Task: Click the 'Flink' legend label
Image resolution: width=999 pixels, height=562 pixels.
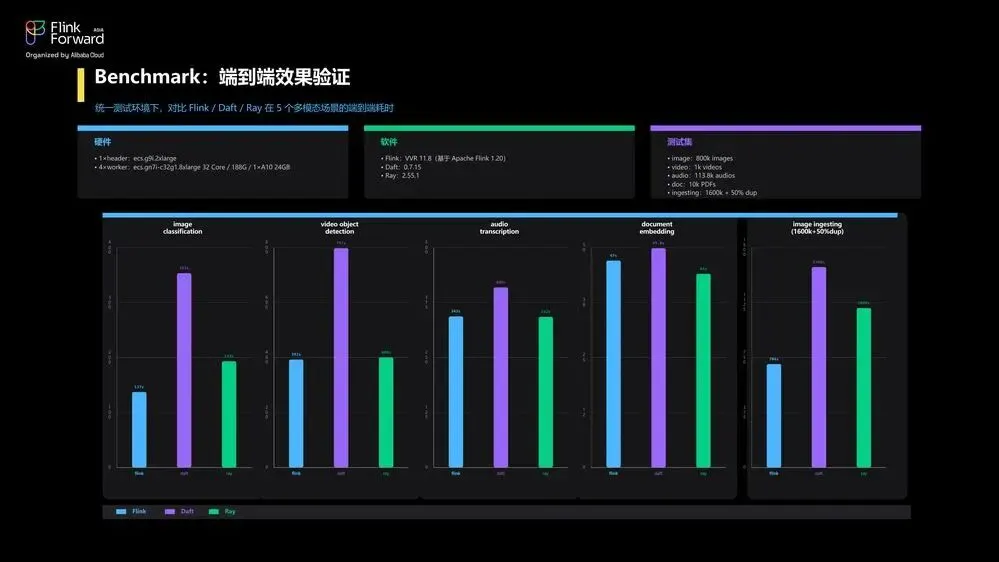Action: point(139,511)
